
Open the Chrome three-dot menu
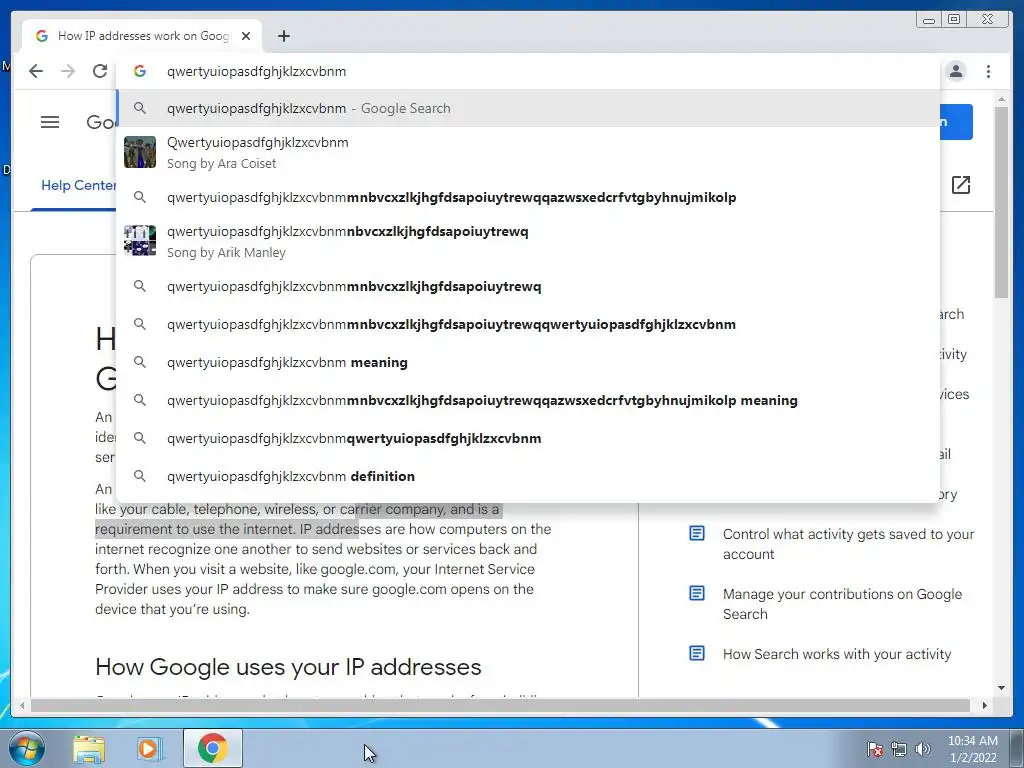(988, 71)
